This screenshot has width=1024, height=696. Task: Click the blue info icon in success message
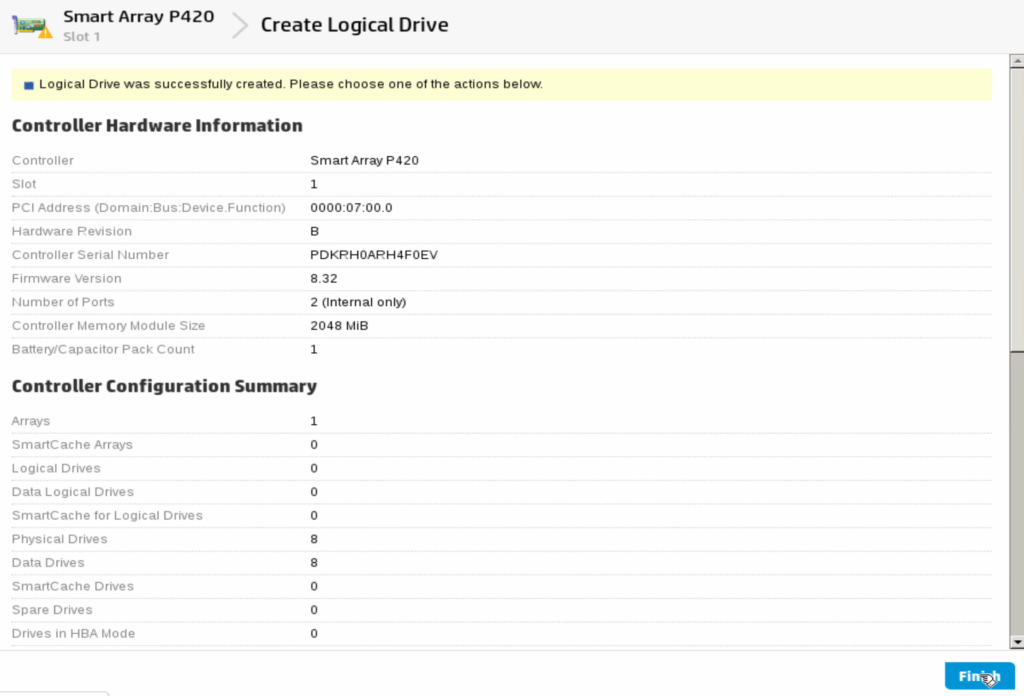pos(29,86)
